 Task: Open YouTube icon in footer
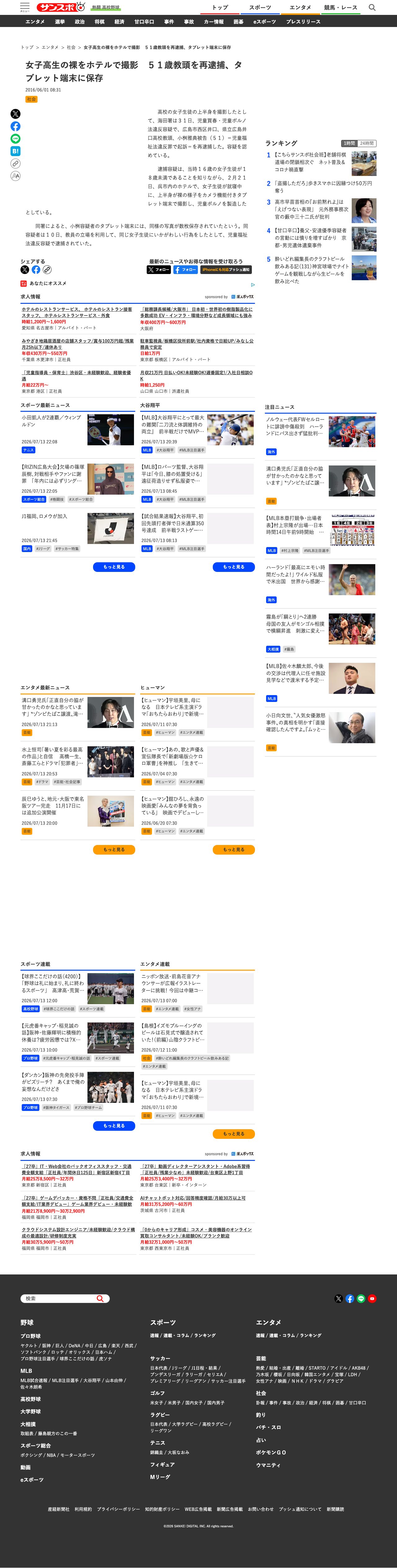pyautogui.click(x=372, y=1298)
